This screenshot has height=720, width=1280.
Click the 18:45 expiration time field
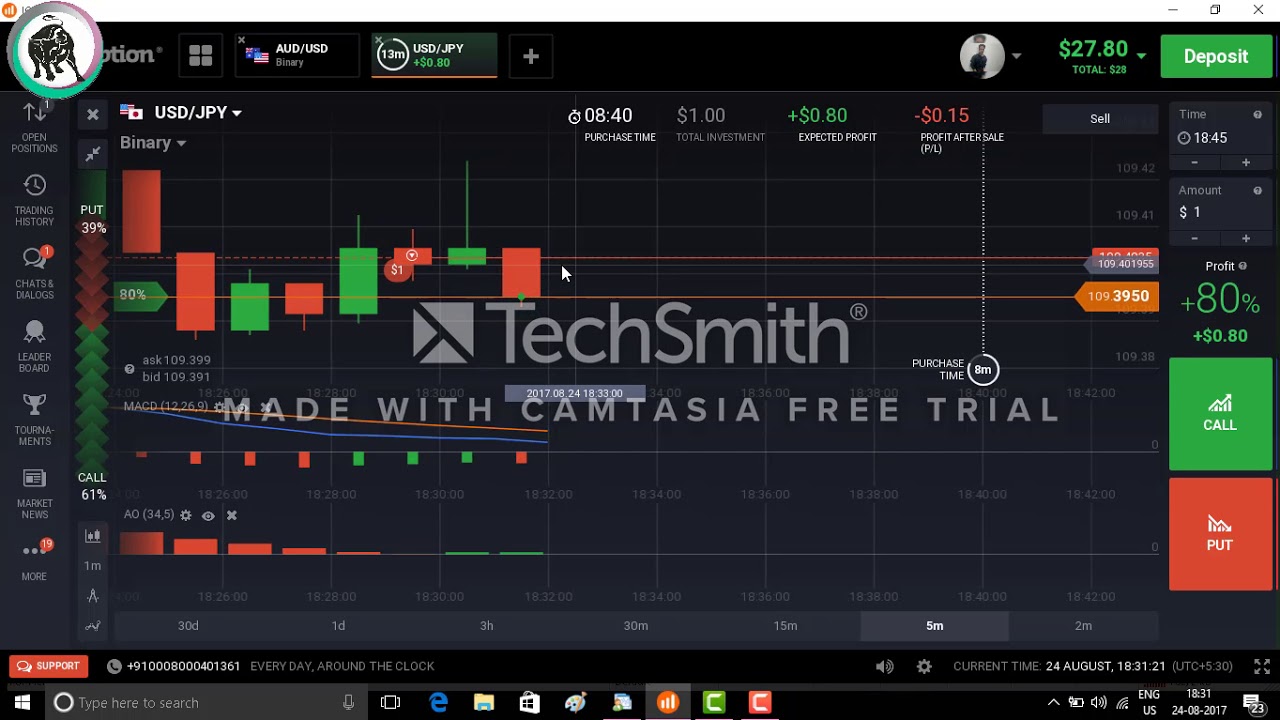point(1220,138)
